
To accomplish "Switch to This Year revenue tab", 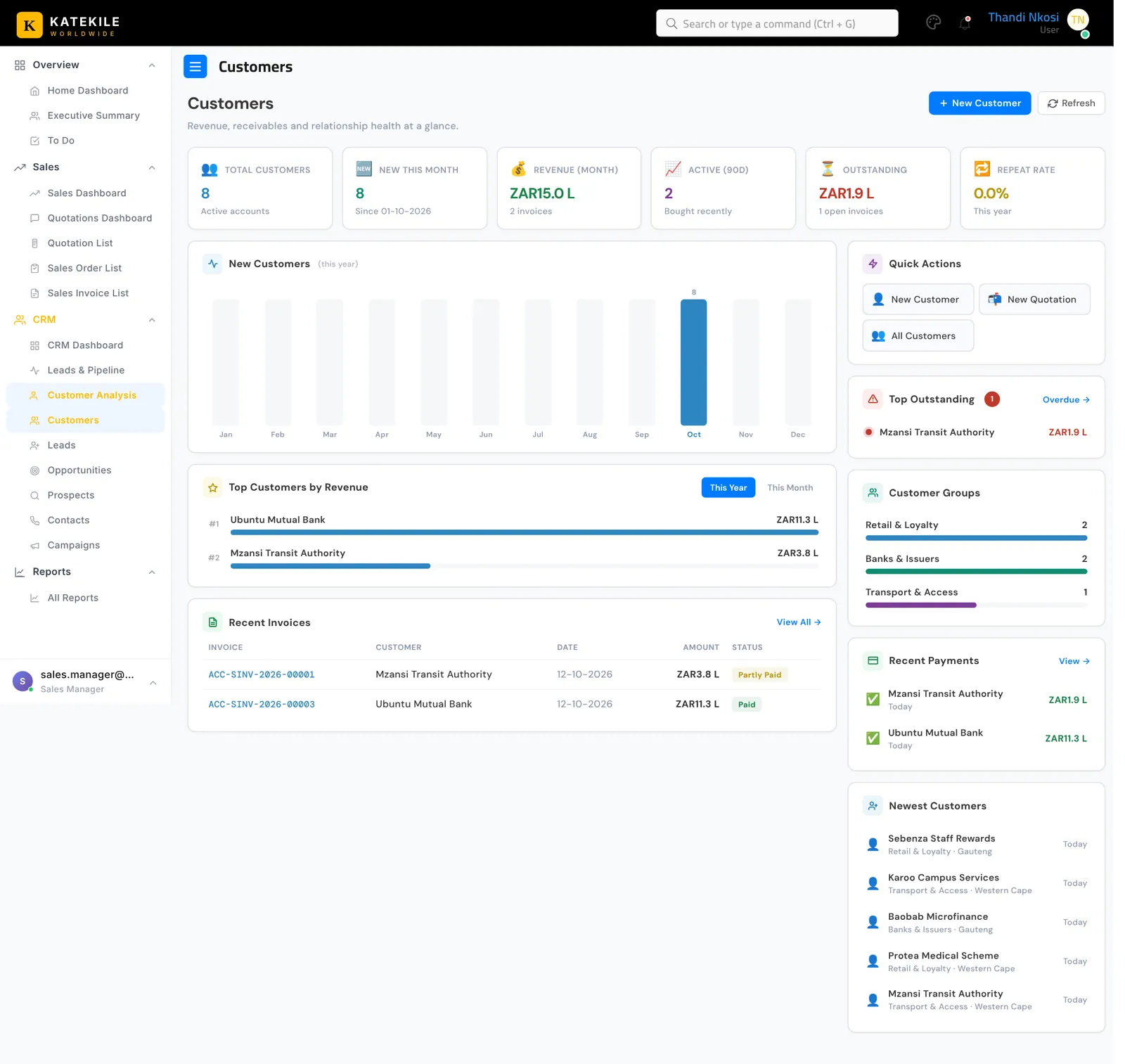I will [728, 488].
